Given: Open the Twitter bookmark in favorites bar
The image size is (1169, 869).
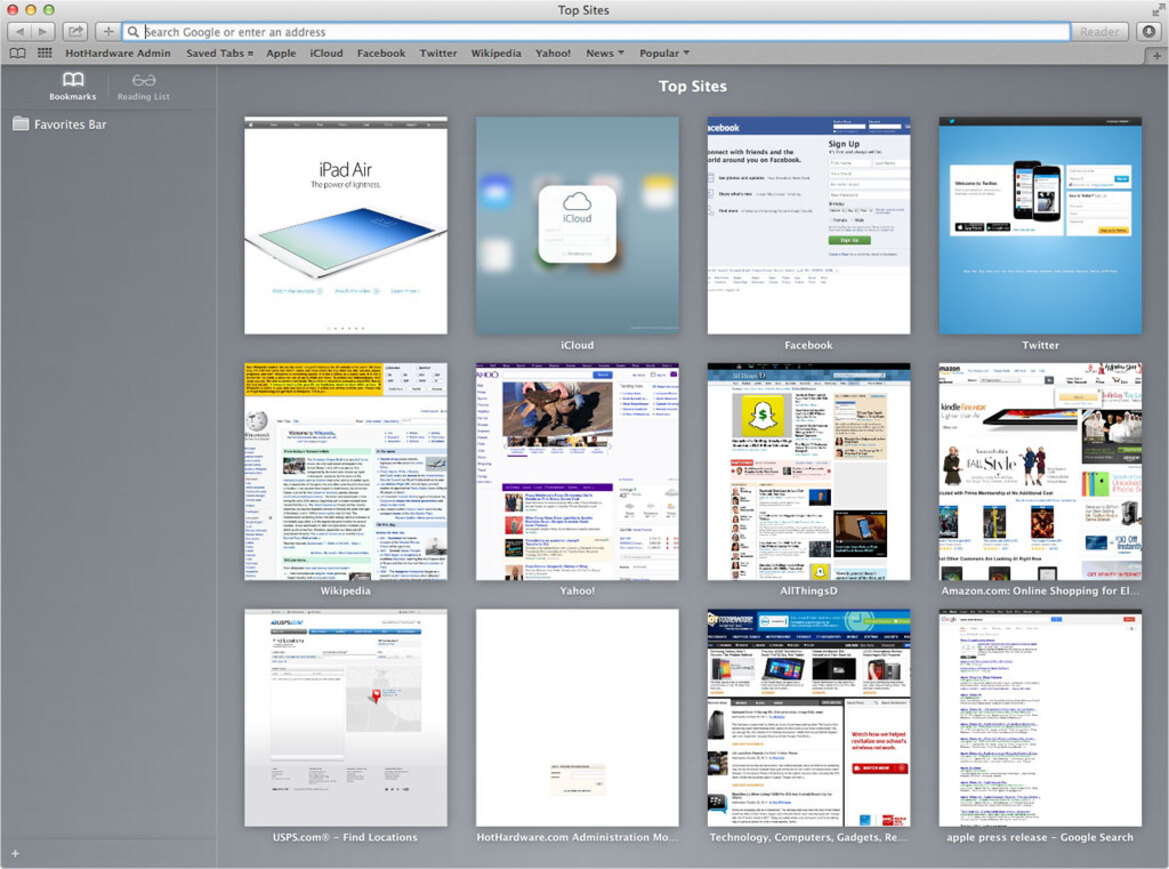Looking at the screenshot, I should click(x=438, y=53).
